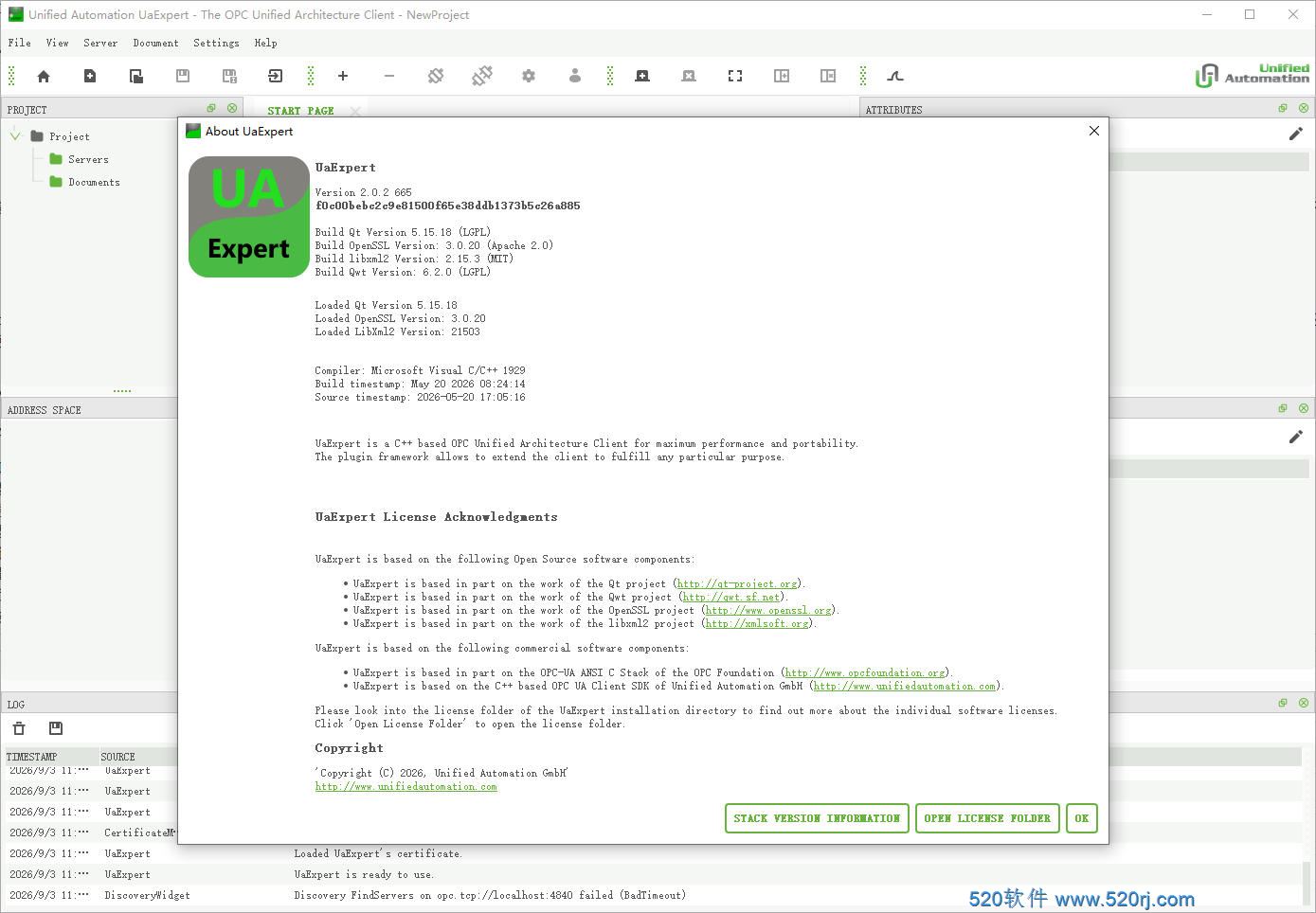Click the Unified Automation logo
This screenshot has height=913, width=1316.
point(1252,75)
